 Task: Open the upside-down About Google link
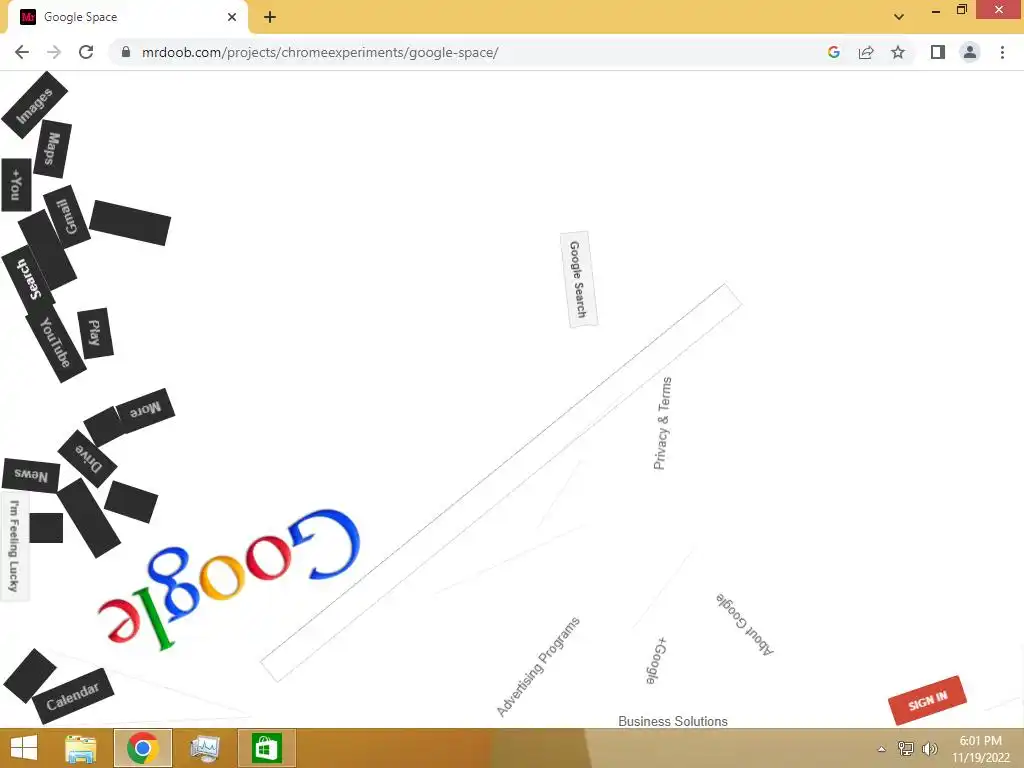(745, 624)
